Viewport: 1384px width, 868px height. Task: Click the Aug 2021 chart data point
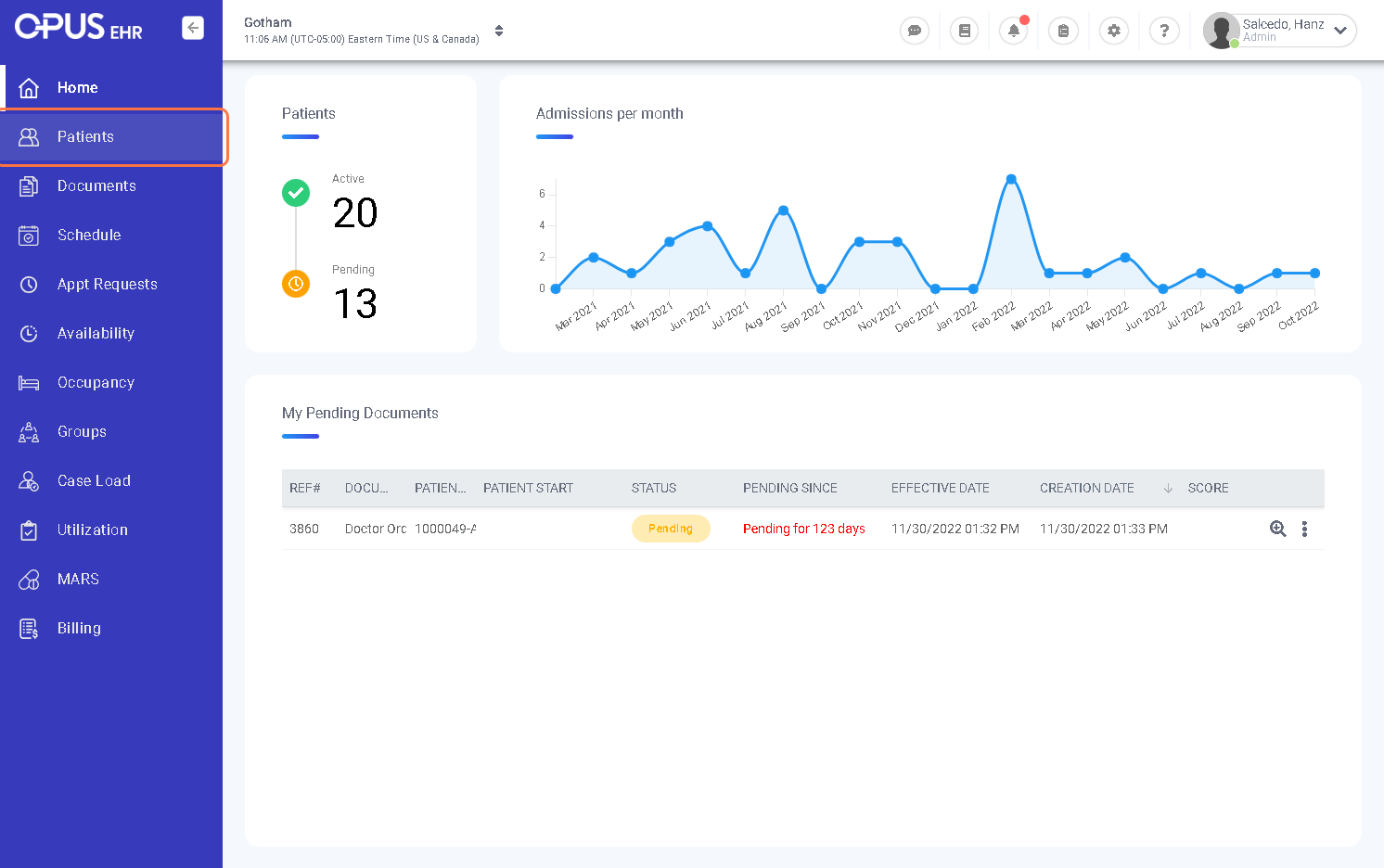[x=784, y=211]
